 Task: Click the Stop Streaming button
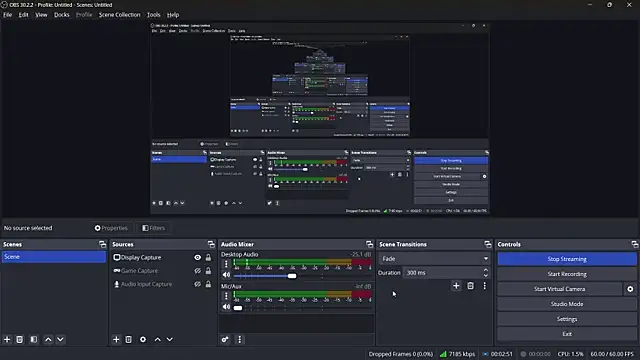tap(567, 259)
